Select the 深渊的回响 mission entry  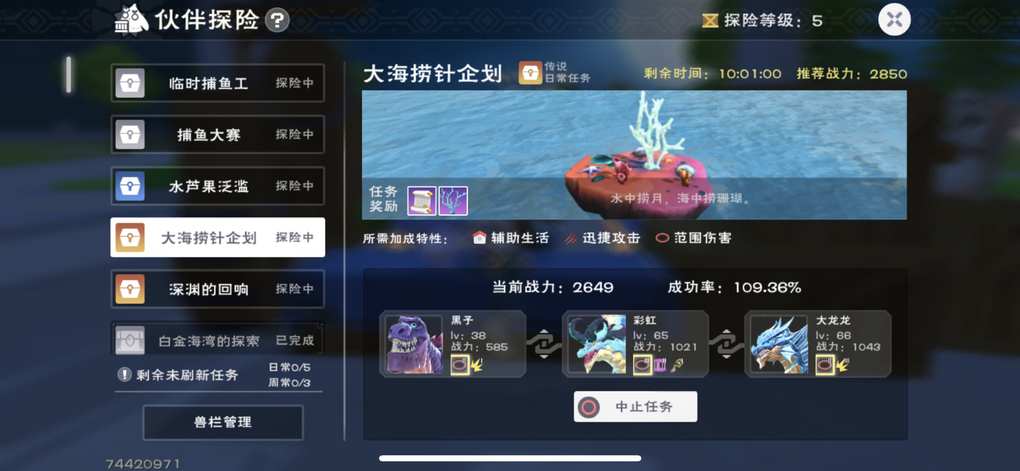[x=217, y=289]
